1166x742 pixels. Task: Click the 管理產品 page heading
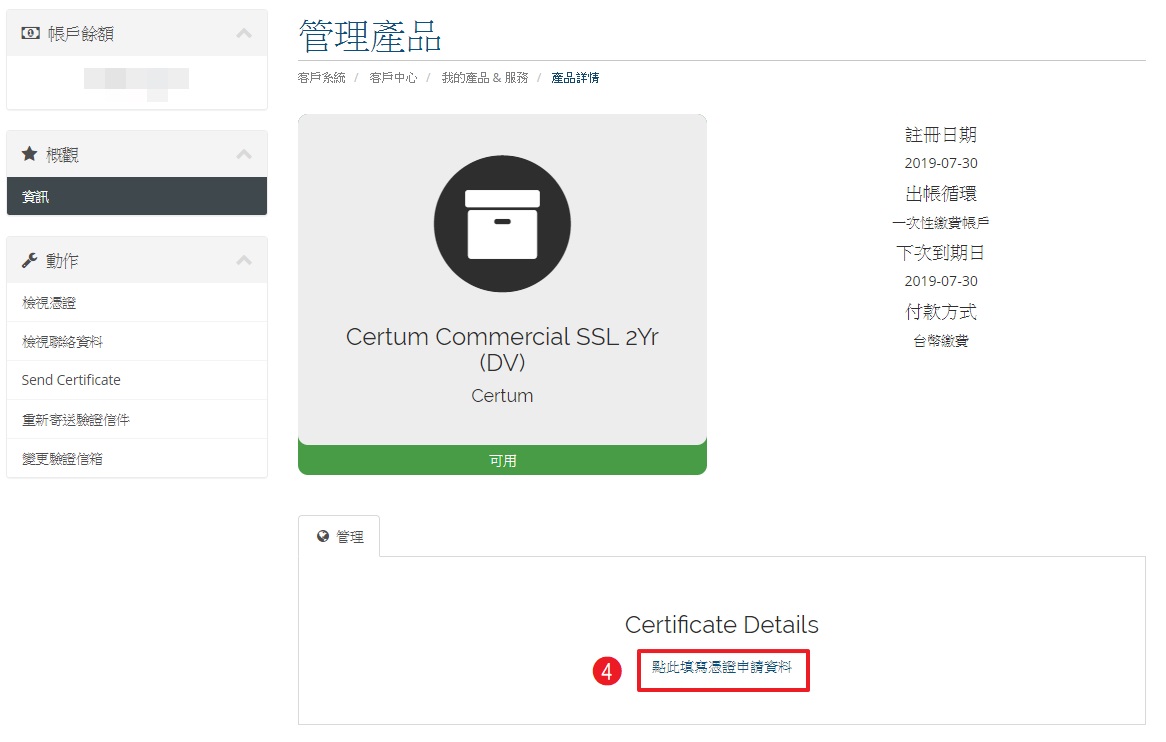click(370, 36)
